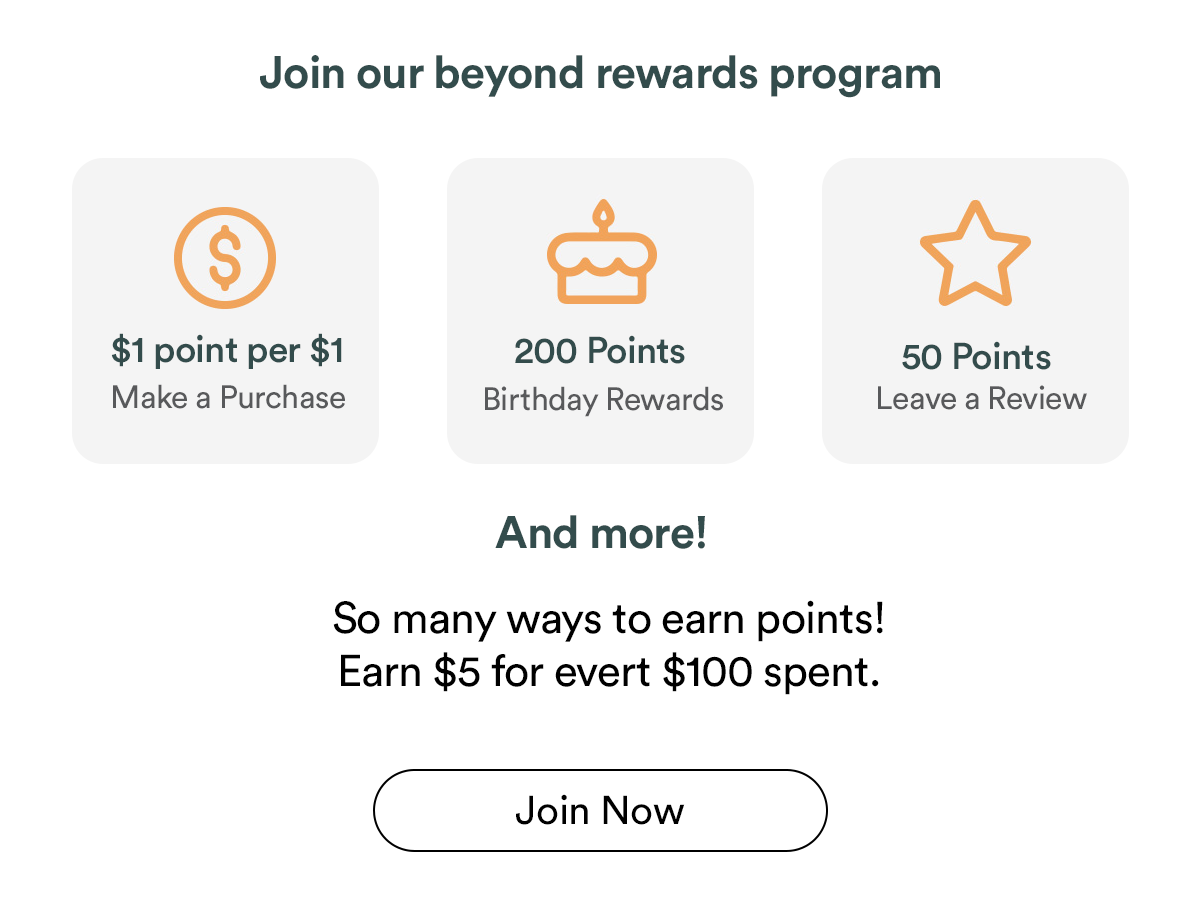Select the "$1 point per $1" title
The width and height of the screenshot is (1200, 904).
point(228,351)
